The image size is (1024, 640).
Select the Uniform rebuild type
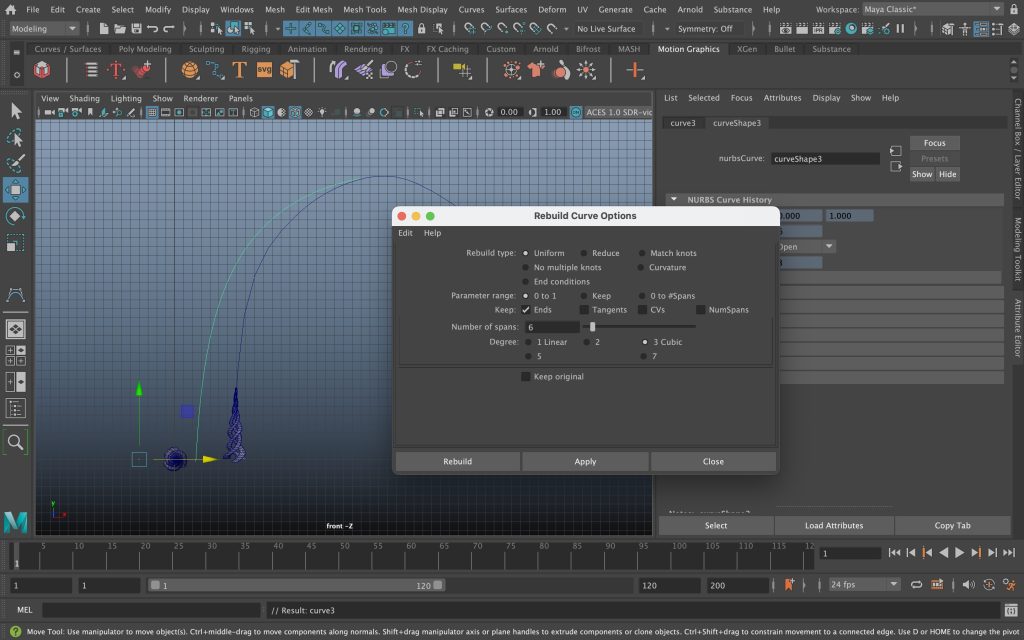[x=526, y=253]
